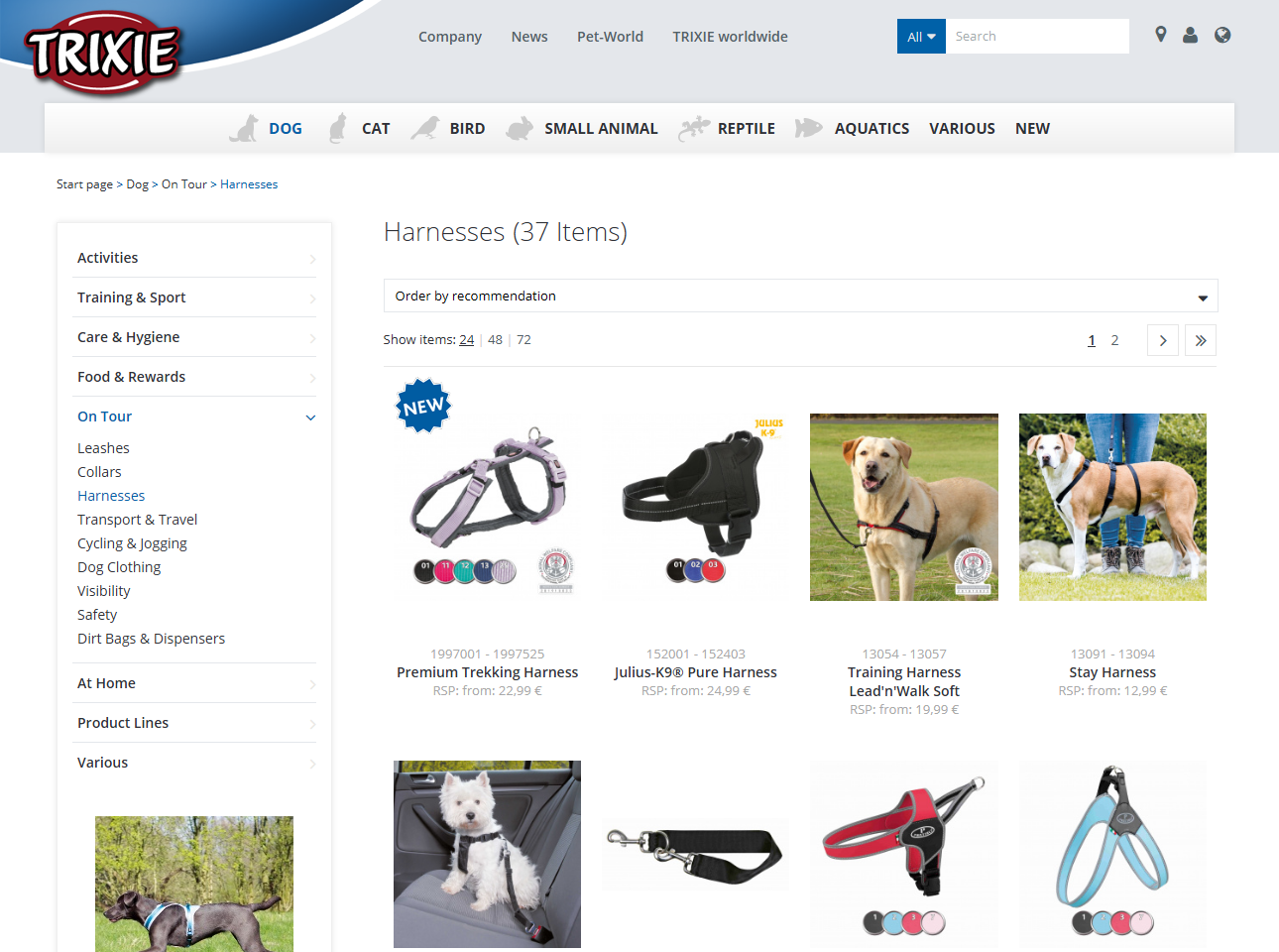This screenshot has height=952, width=1279.
Task: Open the News menu item
Action: pyautogui.click(x=529, y=37)
